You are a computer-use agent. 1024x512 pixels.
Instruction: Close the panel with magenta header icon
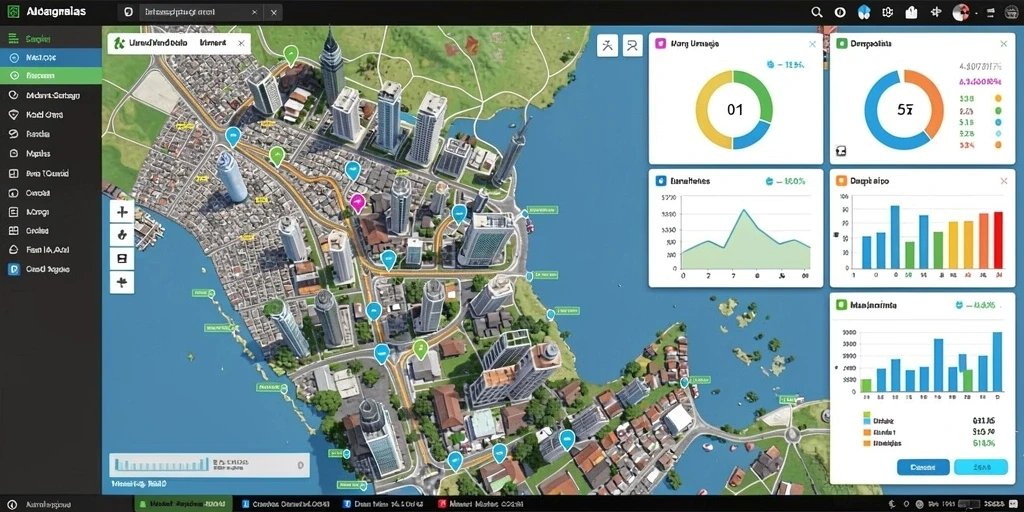pos(812,44)
